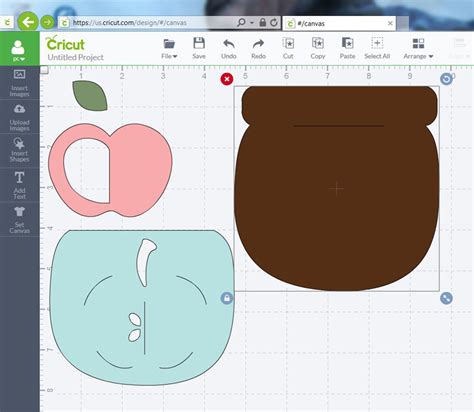
Task: Select the green leaf shape
Action: coord(90,95)
